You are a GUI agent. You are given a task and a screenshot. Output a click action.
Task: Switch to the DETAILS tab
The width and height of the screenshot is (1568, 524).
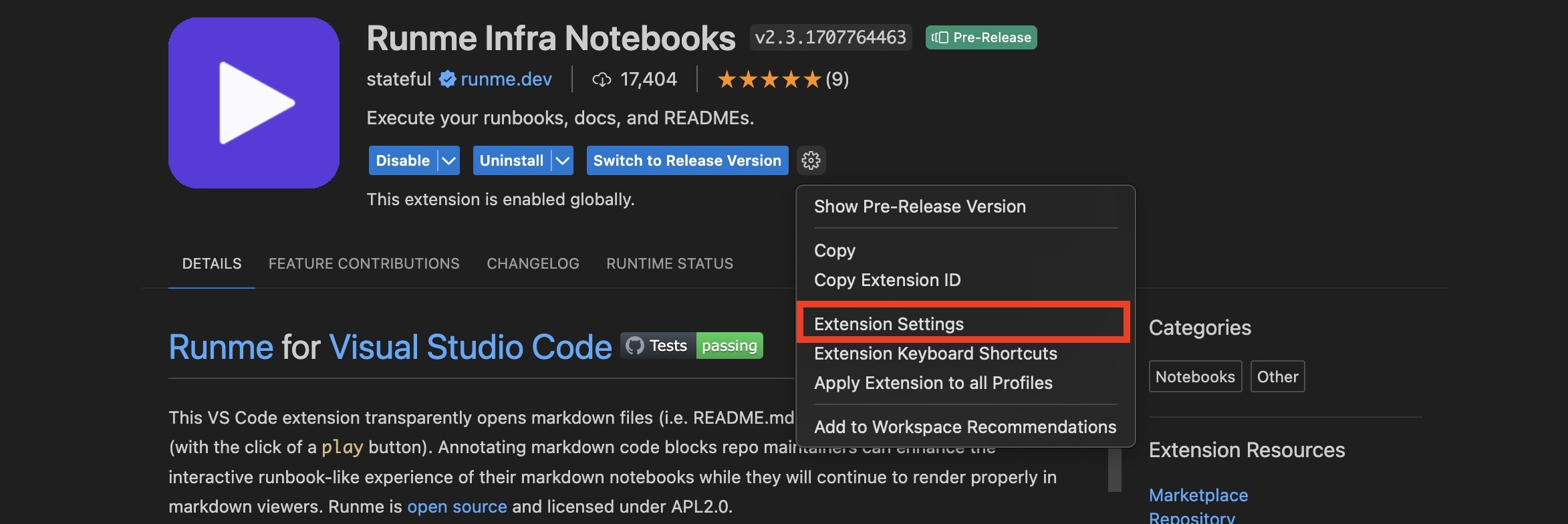coord(212,263)
